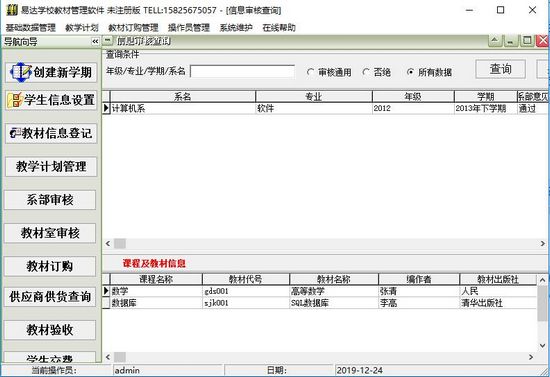Select the 数学 course cell
This screenshot has height=377, width=550.
156,291
